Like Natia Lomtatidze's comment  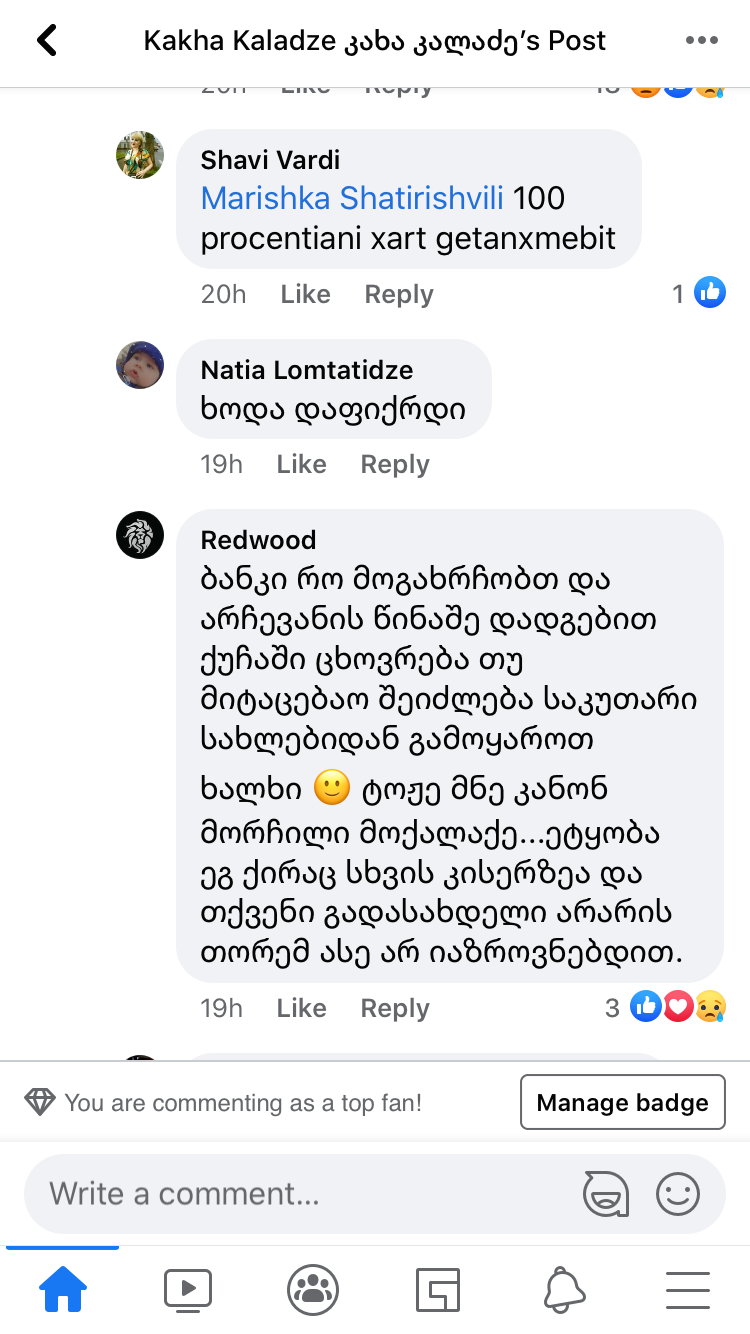(301, 464)
